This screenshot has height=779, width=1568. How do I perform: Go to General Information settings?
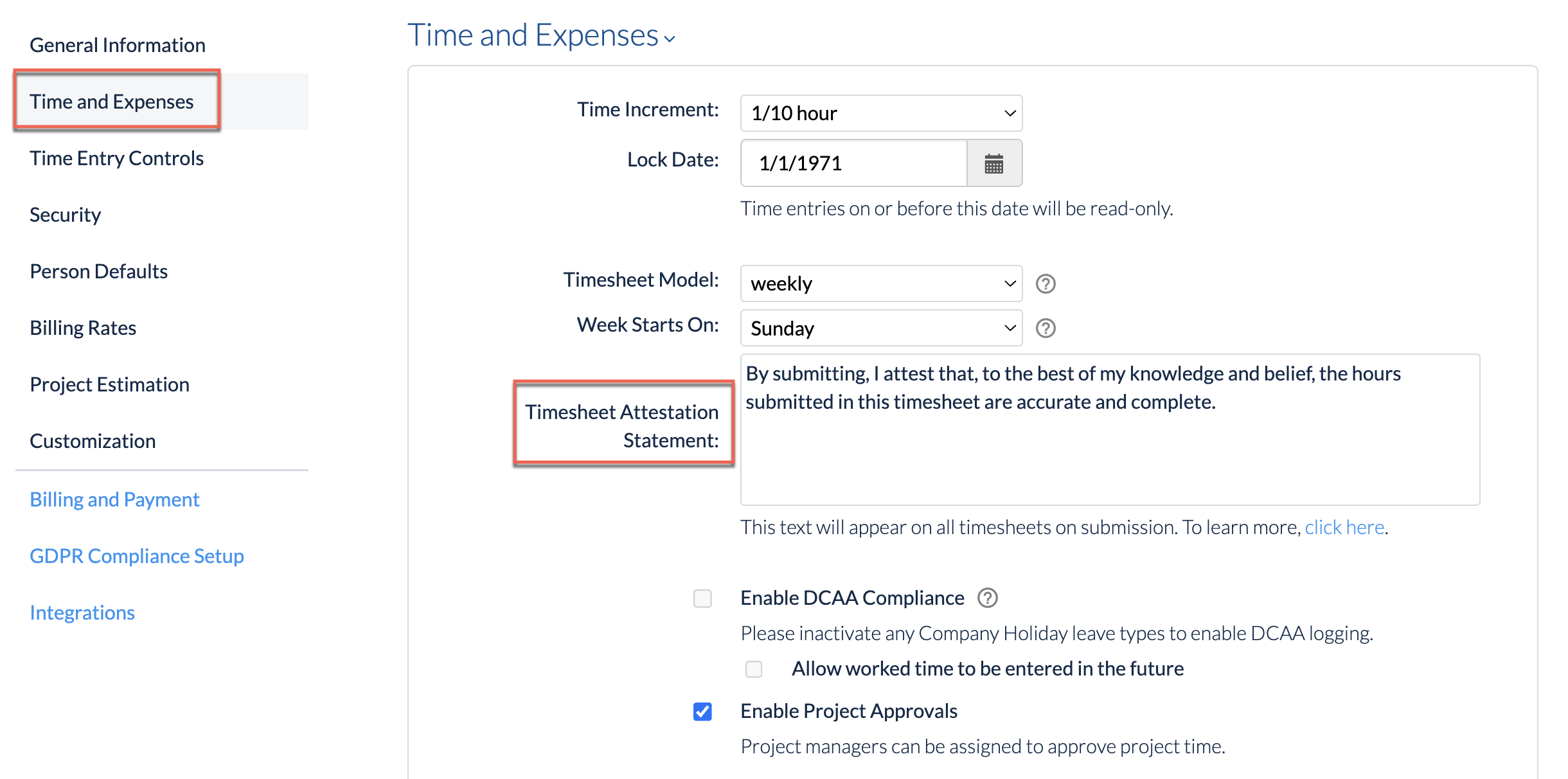[x=117, y=44]
